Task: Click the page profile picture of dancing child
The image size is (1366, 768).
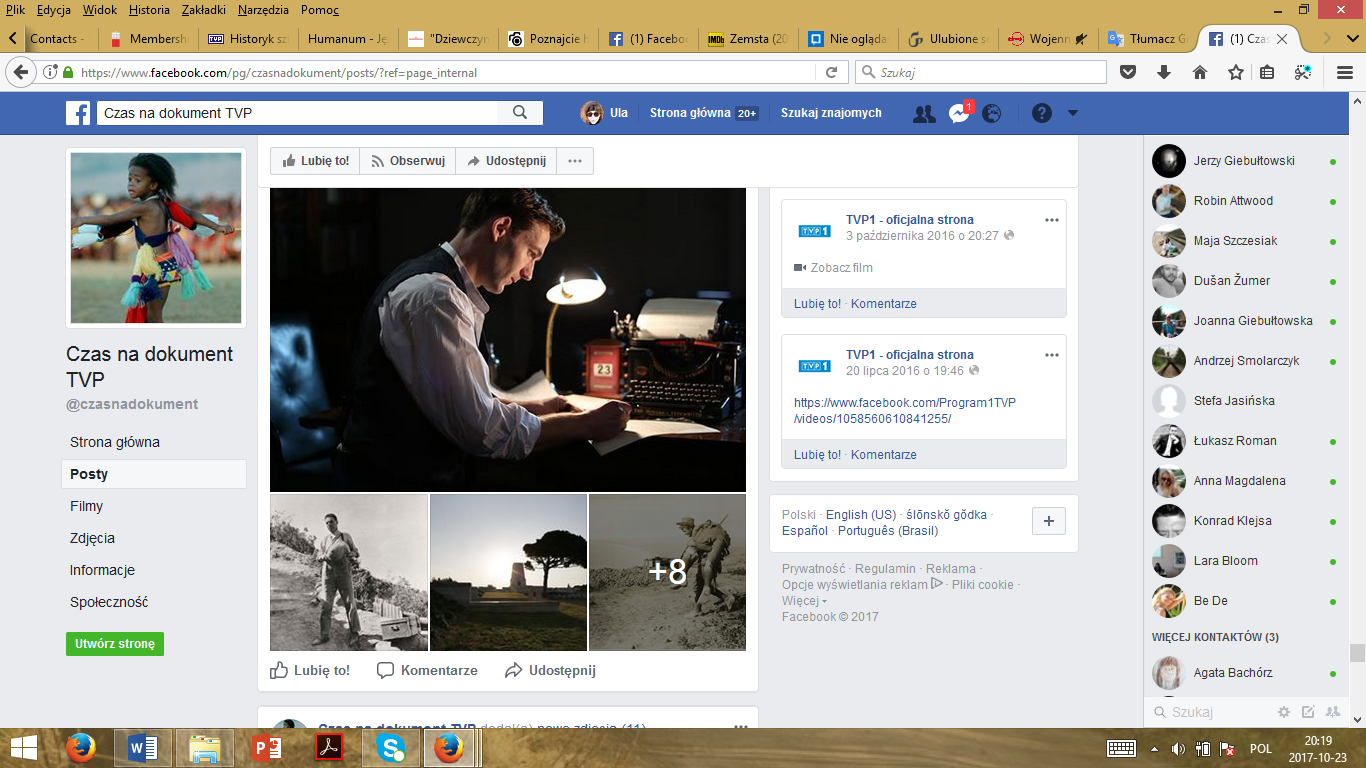Action: point(156,238)
